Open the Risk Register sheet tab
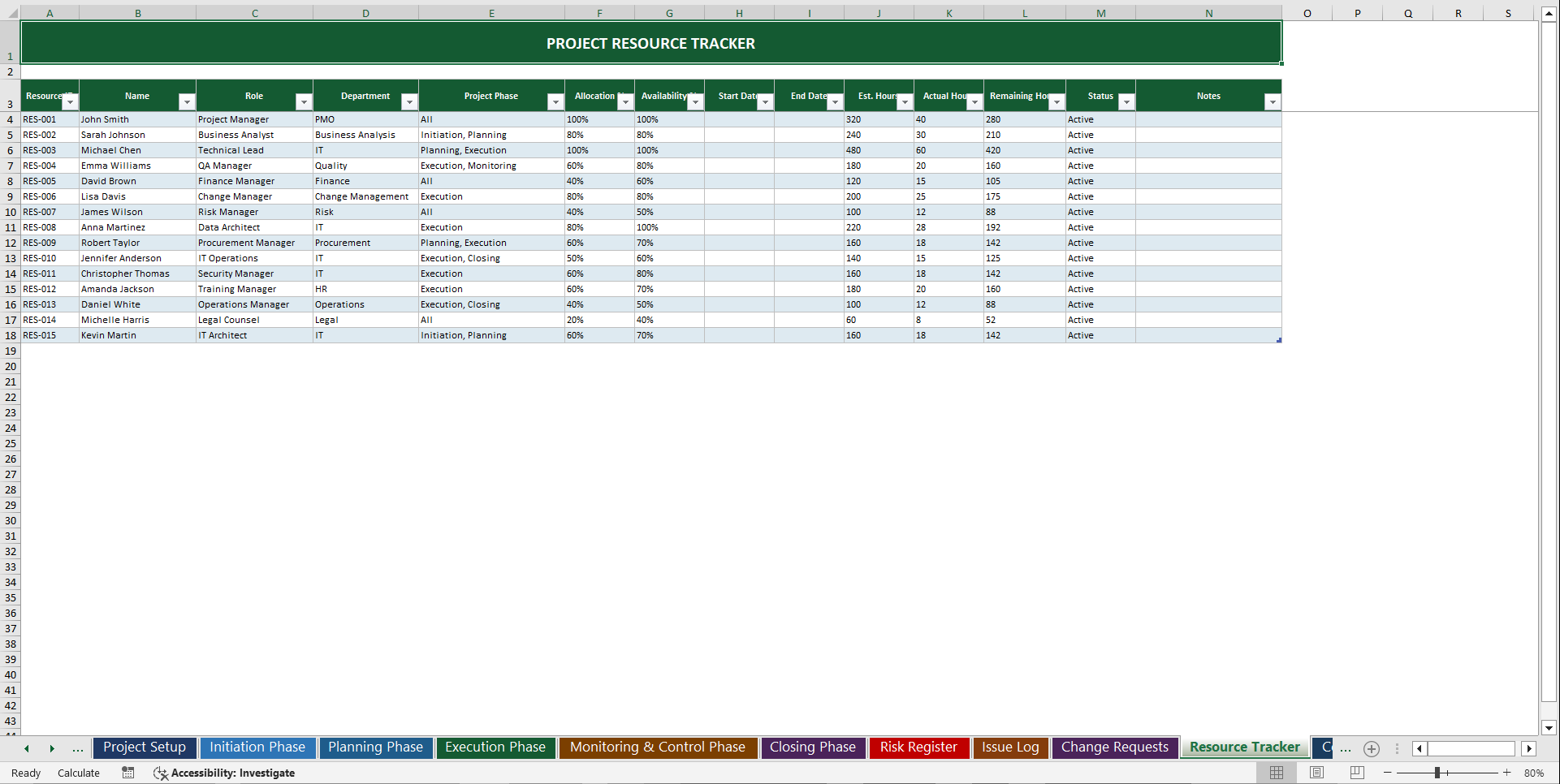This screenshot has width=1560, height=784. (918, 747)
